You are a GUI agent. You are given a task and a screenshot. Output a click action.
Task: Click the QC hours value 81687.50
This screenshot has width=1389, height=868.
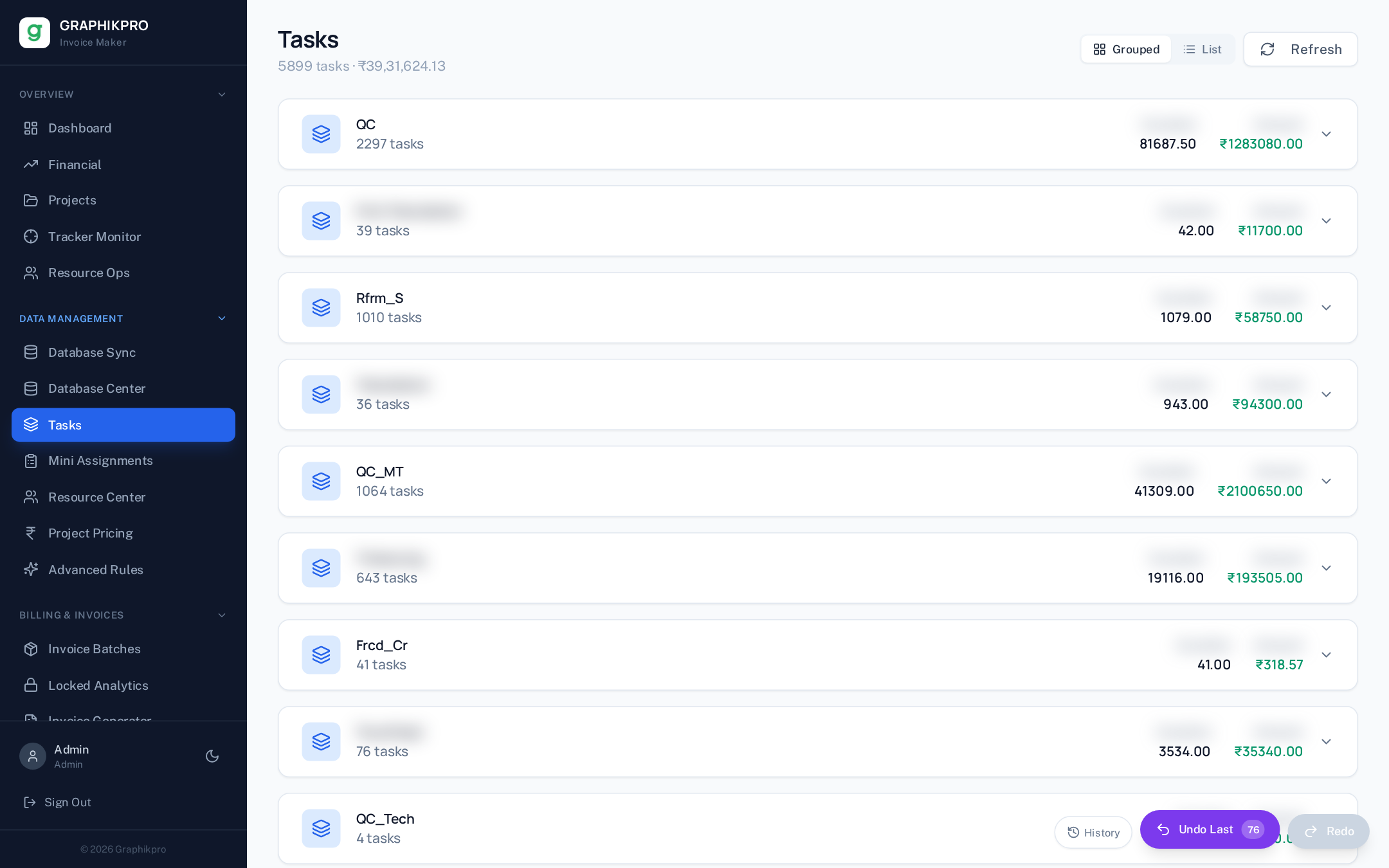(x=1168, y=144)
